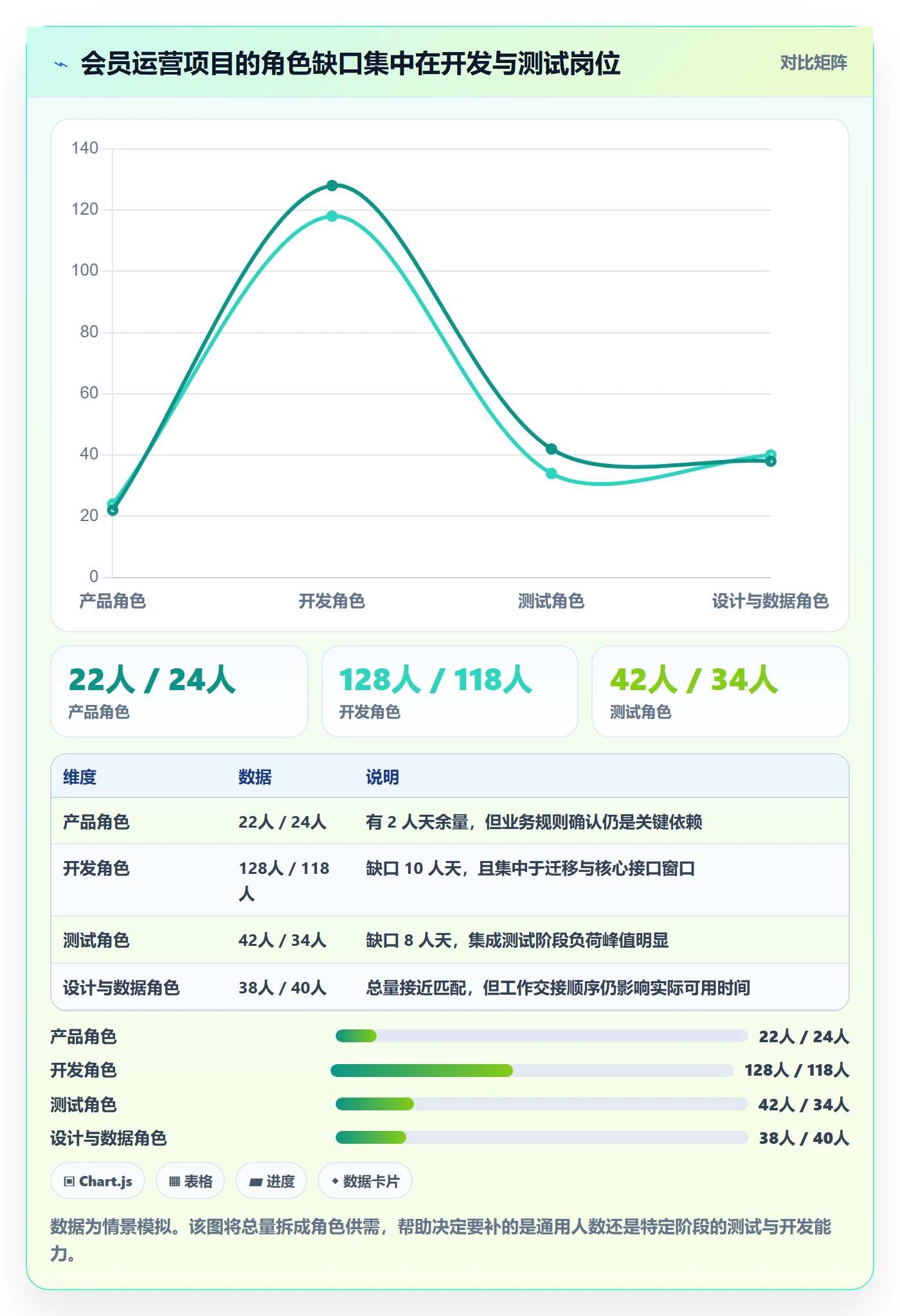Click the 说明 column header
This screenshot has width=900, height=1316.
pyautogui.click(x=382, y=777)
